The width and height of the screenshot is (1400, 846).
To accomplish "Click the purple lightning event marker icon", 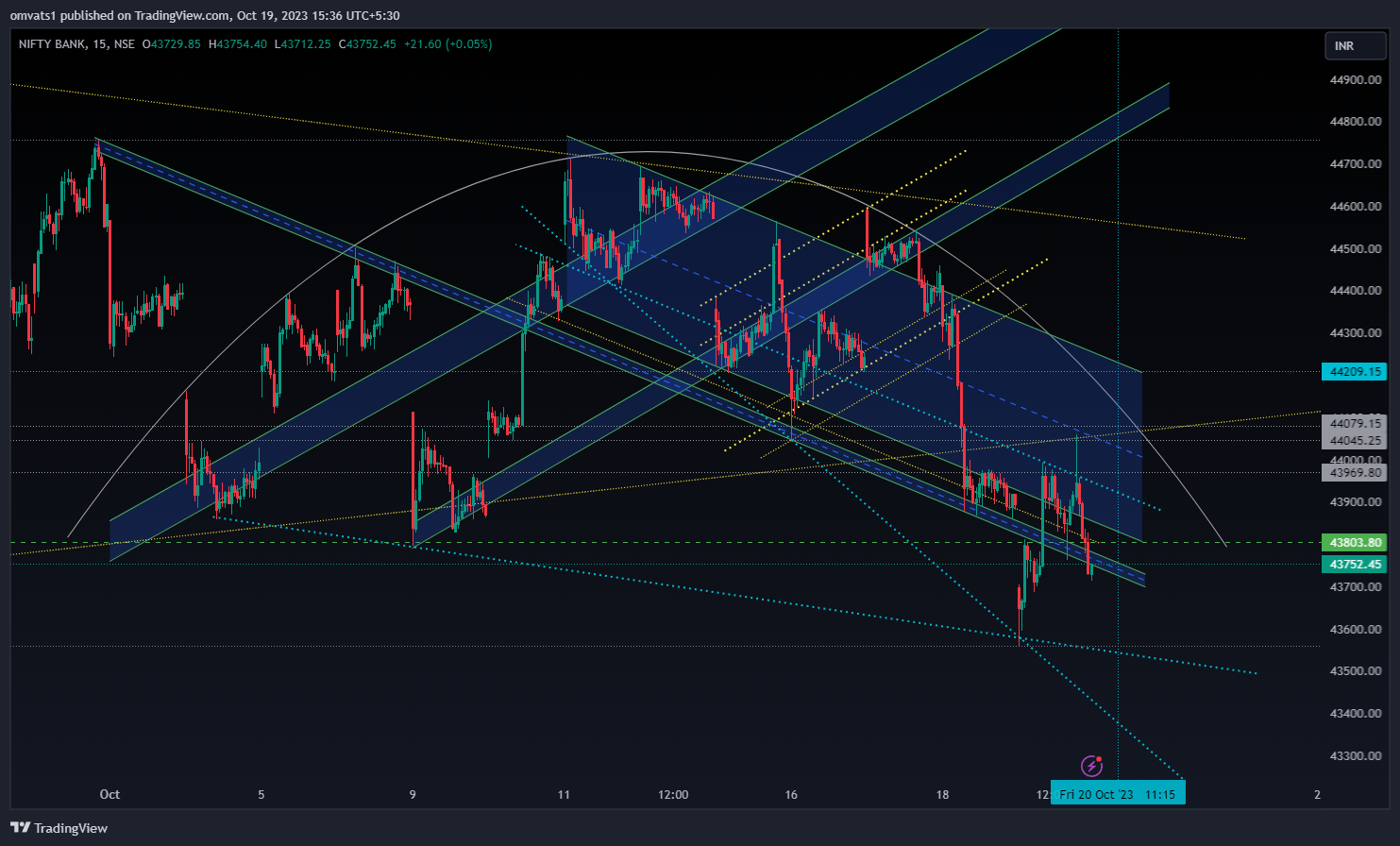I will point(1091,765).
